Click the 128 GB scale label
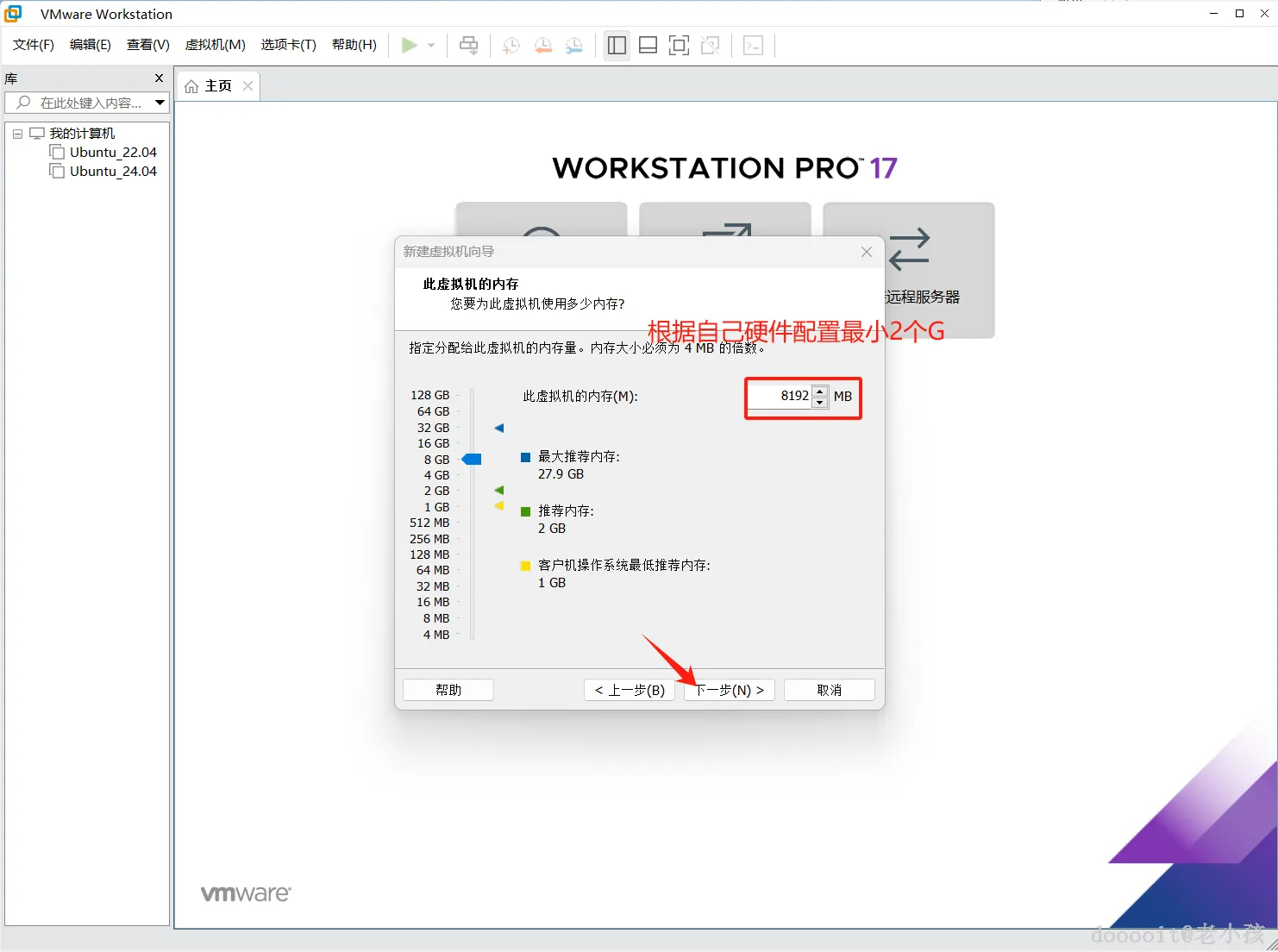This screenshot has height=952, width=1278. point(430,395)
